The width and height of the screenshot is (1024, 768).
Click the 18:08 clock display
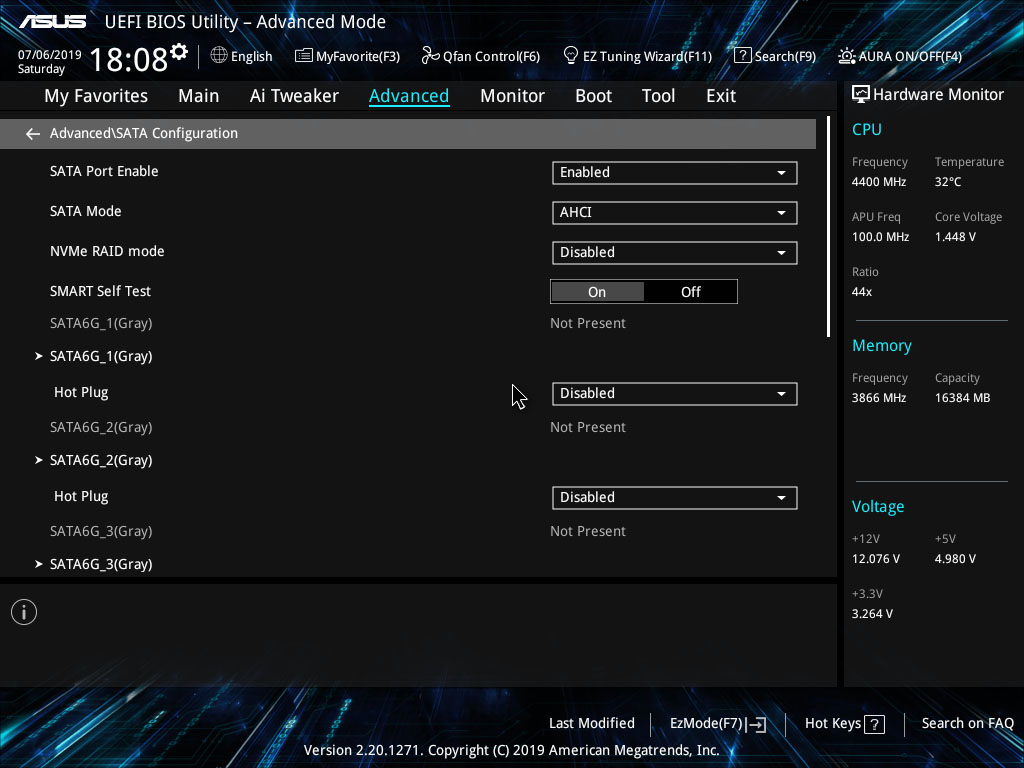(129, 59)
